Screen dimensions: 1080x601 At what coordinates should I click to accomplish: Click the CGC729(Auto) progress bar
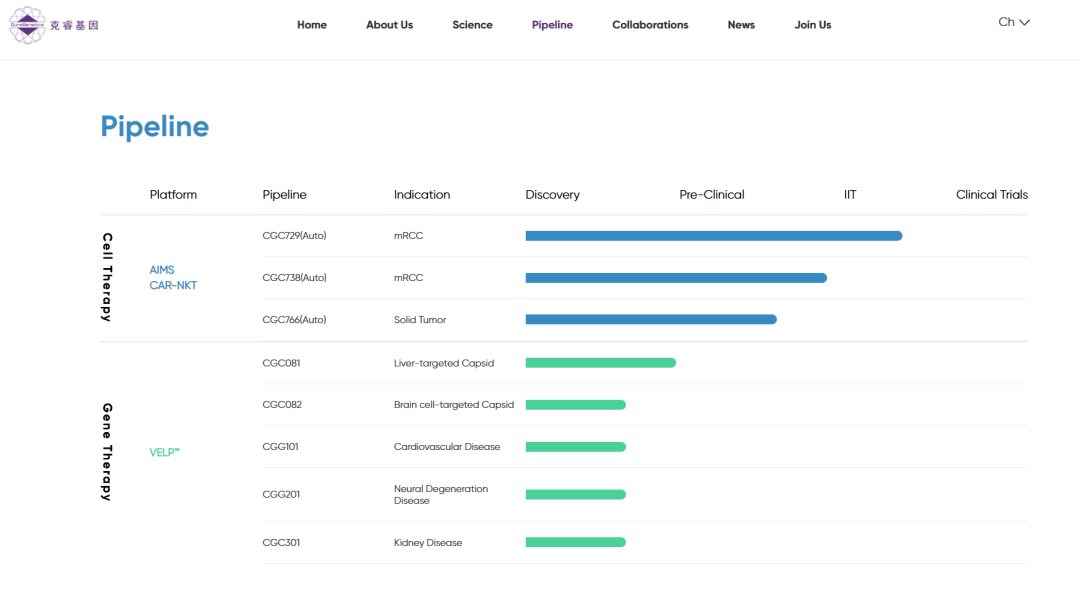[713, 236]
